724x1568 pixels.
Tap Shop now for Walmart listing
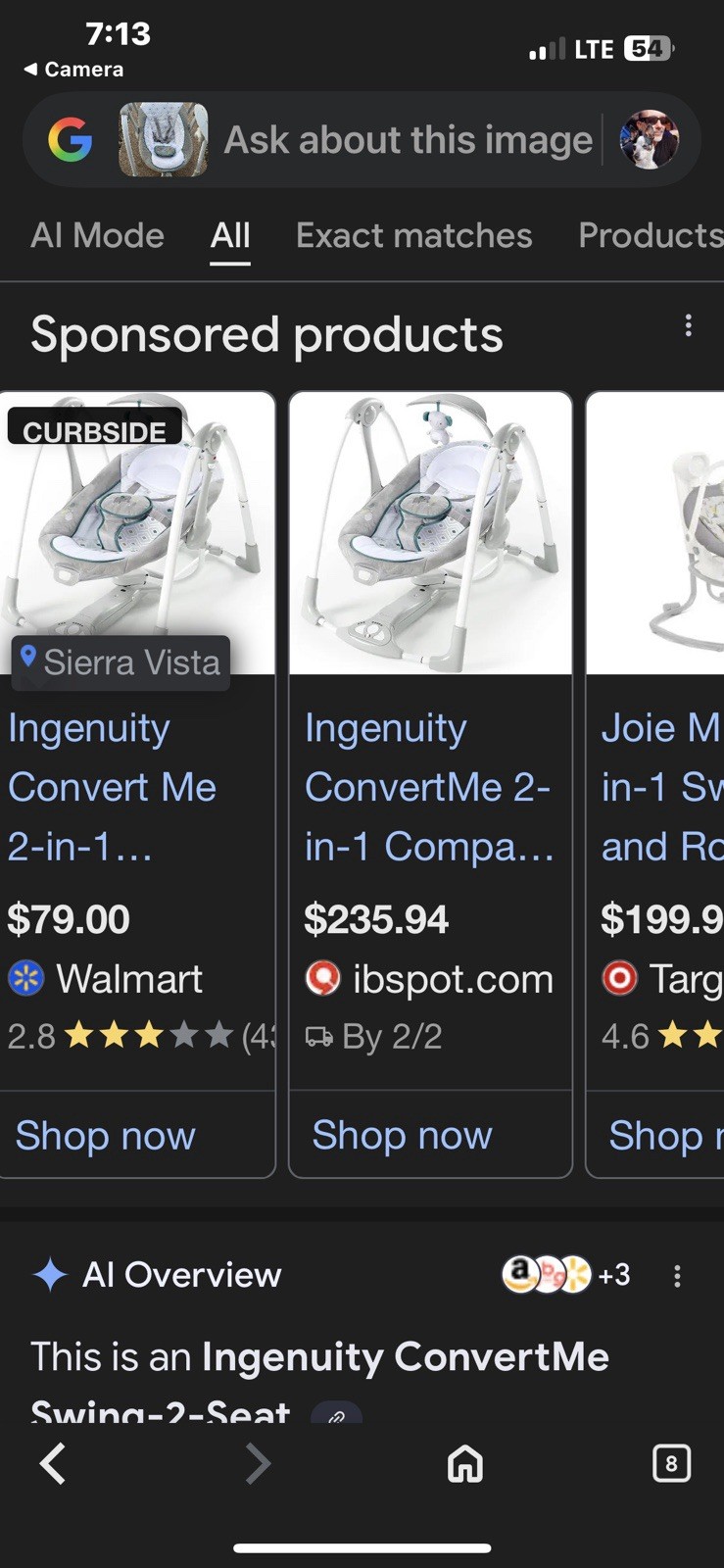(106, 1135)
